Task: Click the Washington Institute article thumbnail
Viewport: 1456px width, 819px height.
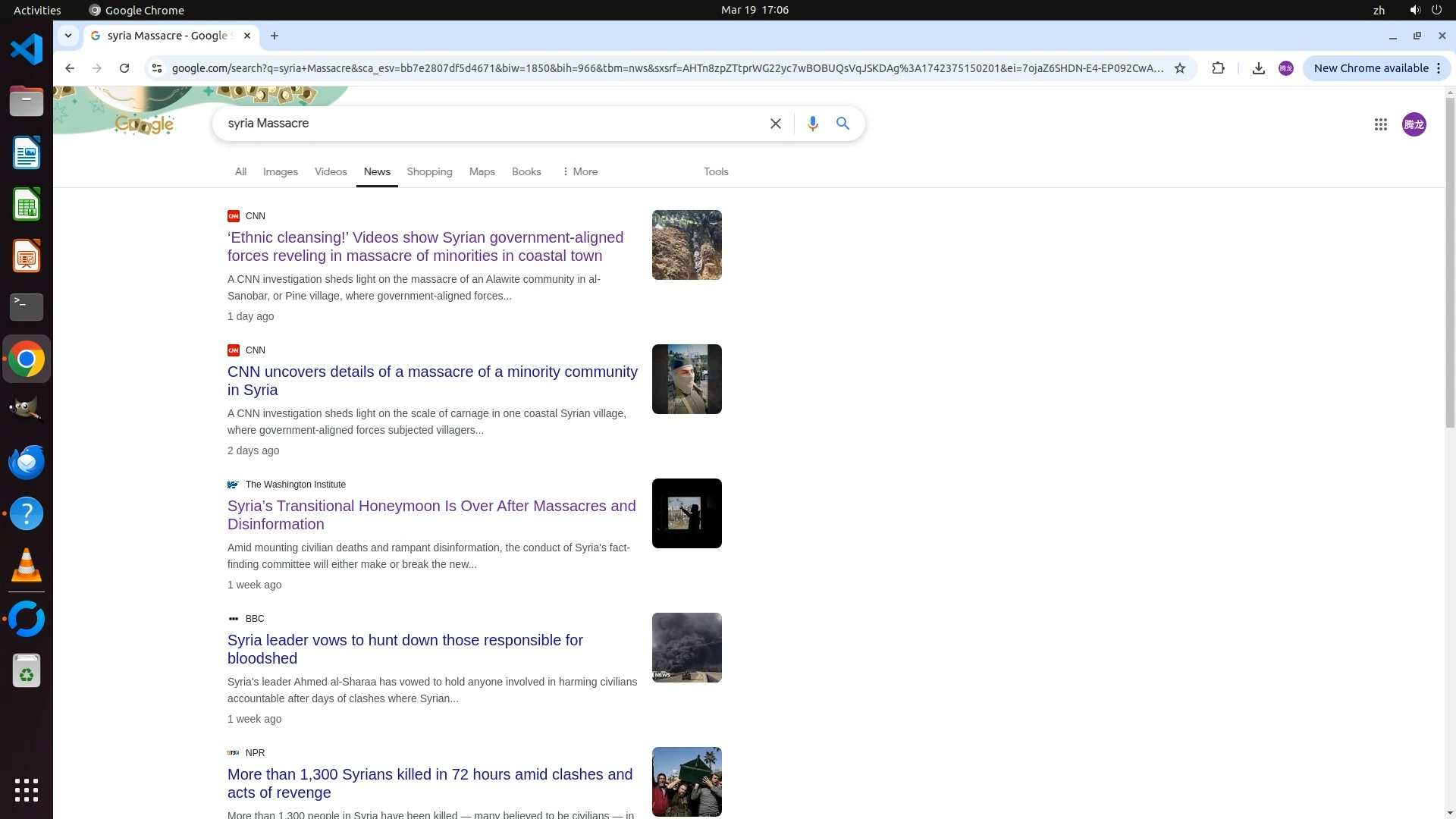Action: [686, 513]
